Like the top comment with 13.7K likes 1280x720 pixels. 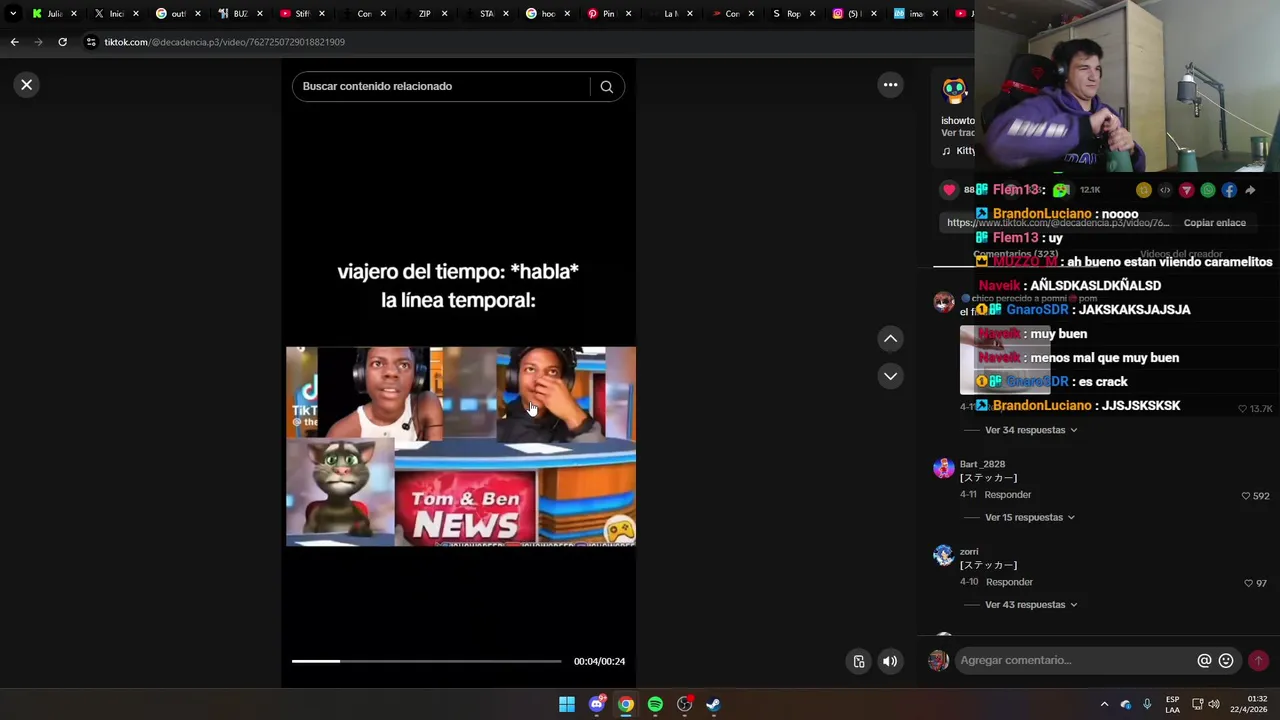[x=1255, y=409]
